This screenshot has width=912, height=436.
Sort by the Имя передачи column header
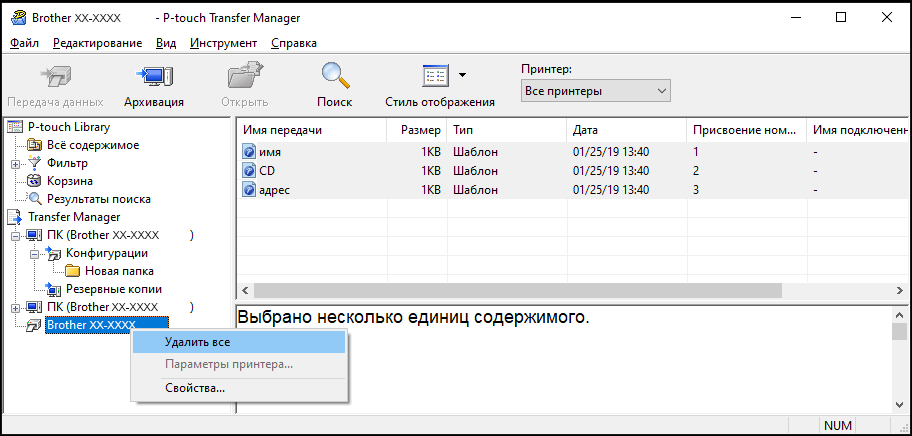pyautogui.click(x=312, y=130)
